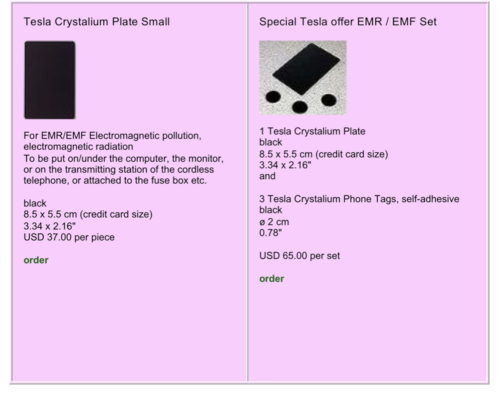Click the '3 Tesla Crystalium Phone Tags' line
Image resolution: width=500 pixels, height=400 pixels.
[x=359, y=199]
